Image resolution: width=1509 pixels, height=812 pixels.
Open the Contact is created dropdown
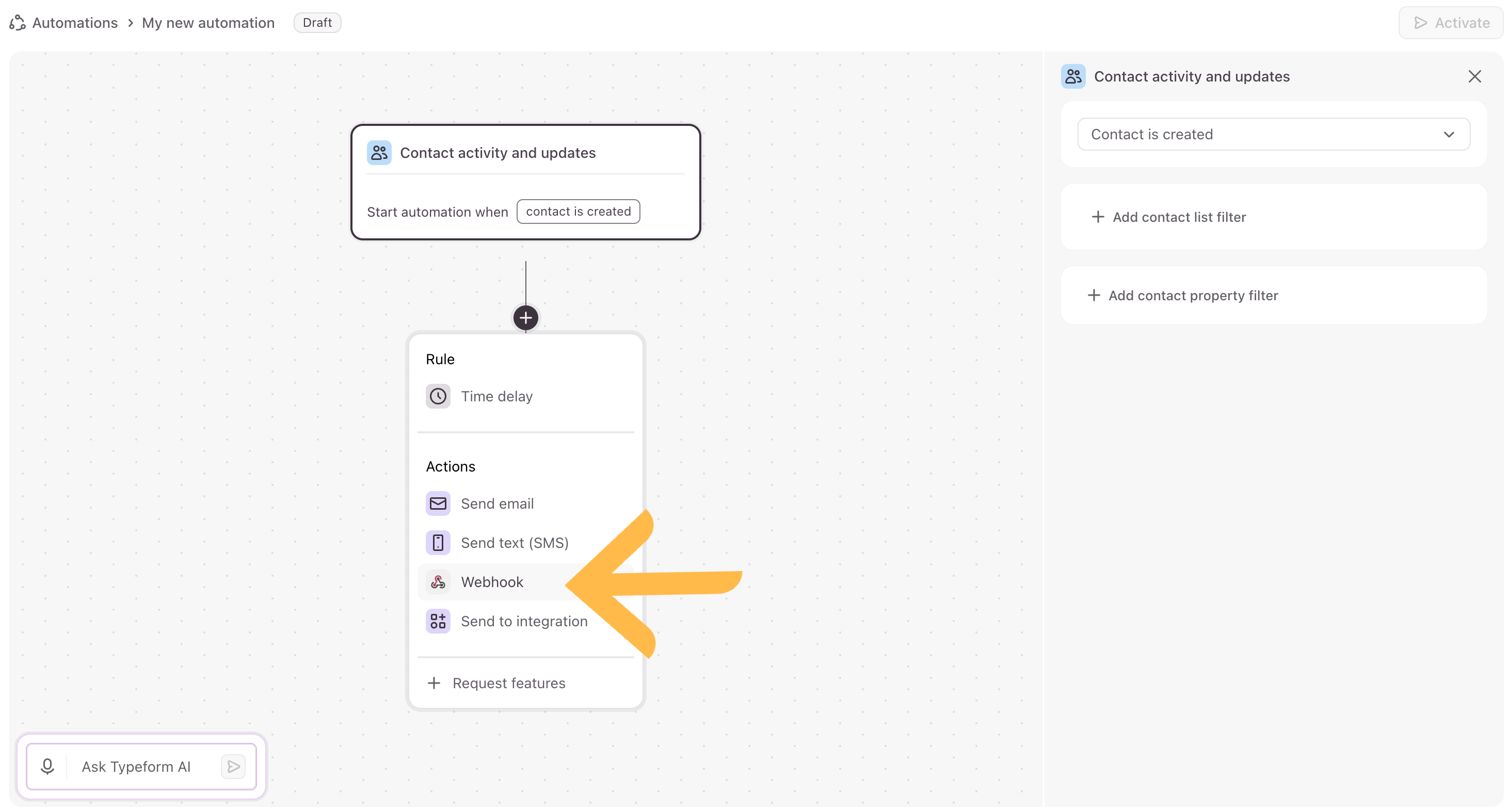click(1274, 134)
